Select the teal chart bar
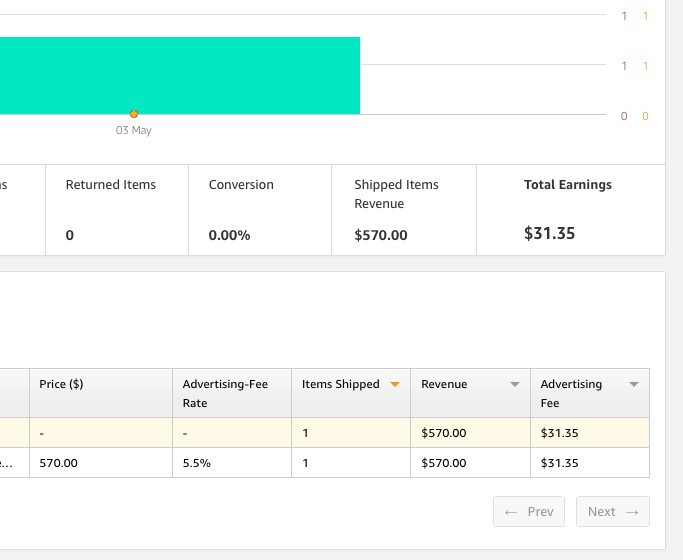The width and height of the screenshot is (683, 560). pyautogui.click(x=179, y=75)
